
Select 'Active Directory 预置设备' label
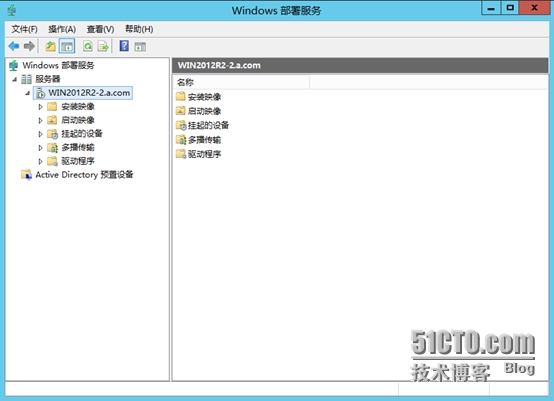tap(84, 175)
